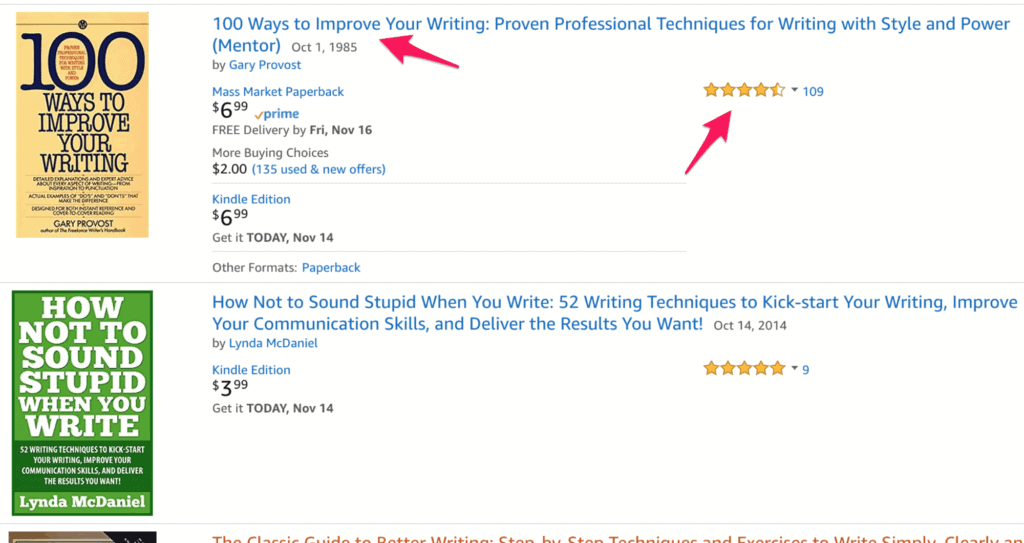Select Kindle Edition for Lynda McDaniel book

click(x=251, y=370)
